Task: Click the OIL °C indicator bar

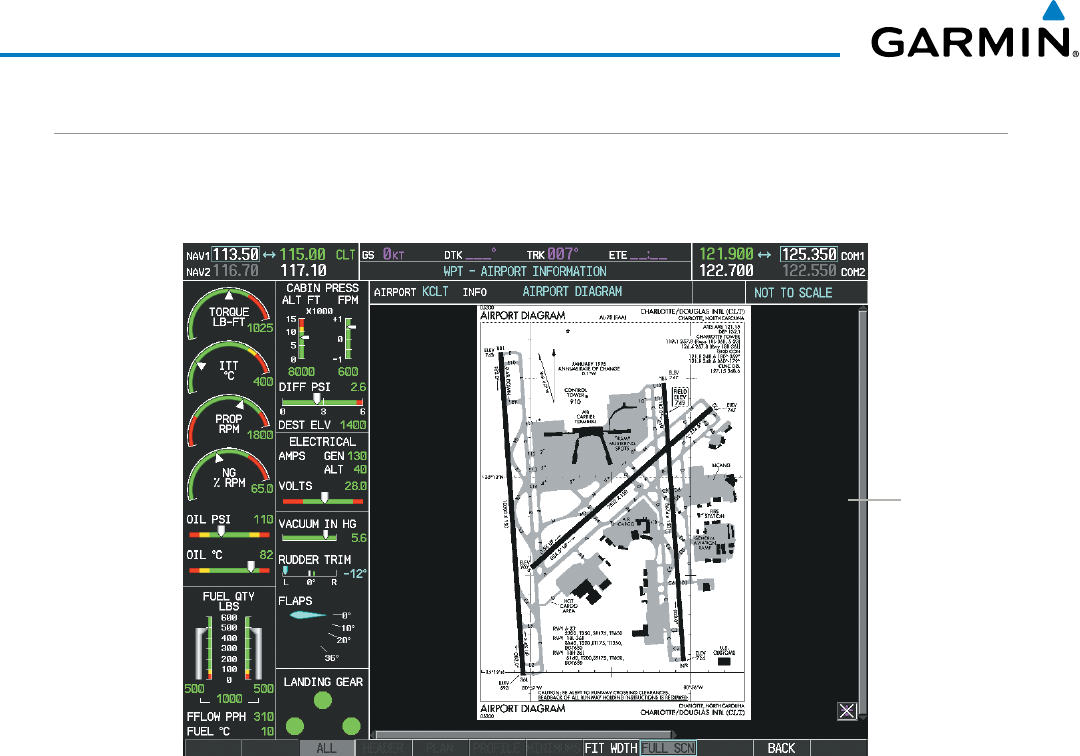Action: pyautogui.click(x=230, y=569)
